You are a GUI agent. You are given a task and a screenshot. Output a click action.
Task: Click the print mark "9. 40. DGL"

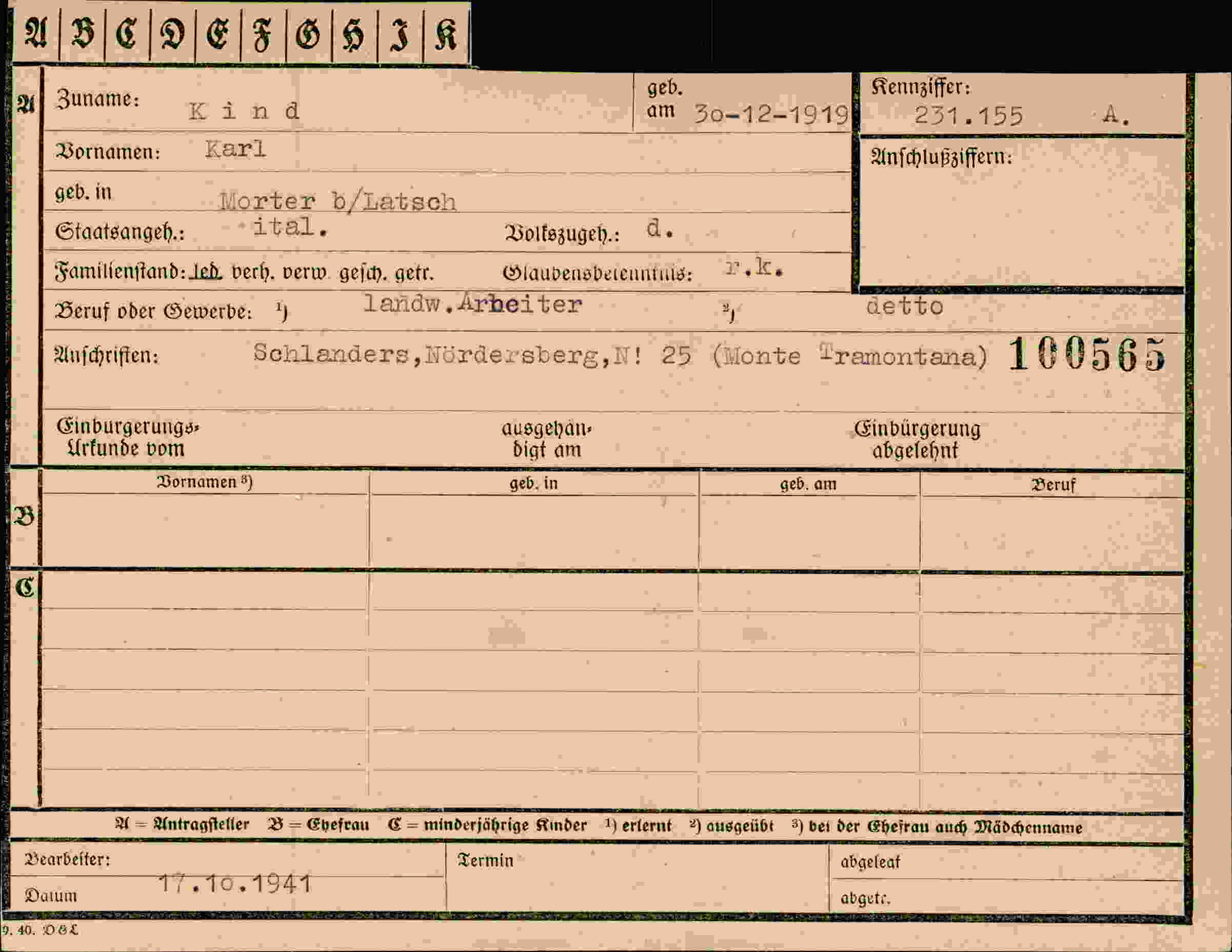[39, 930]
